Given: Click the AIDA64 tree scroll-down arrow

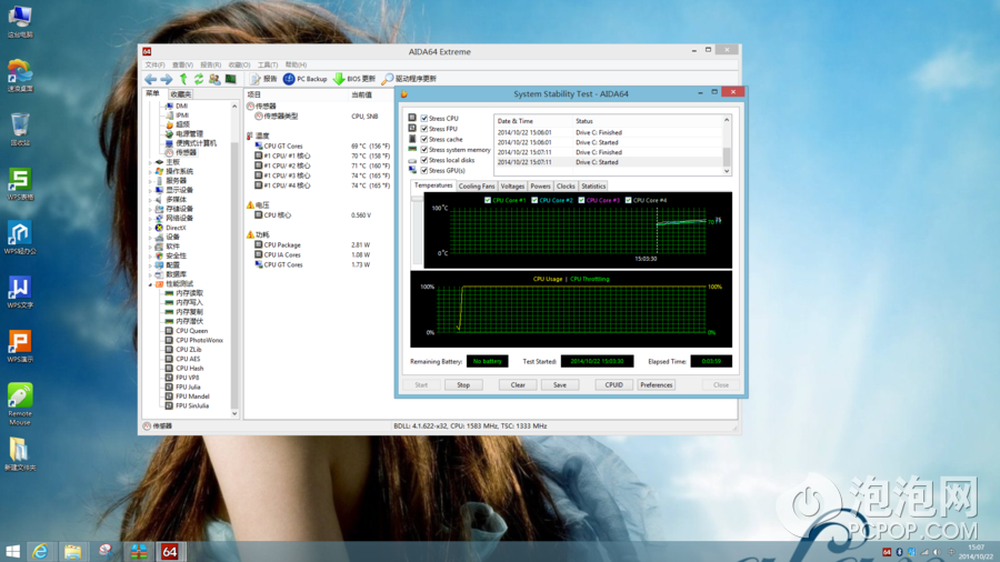Looking at the screenshot, I should [235, 413].
